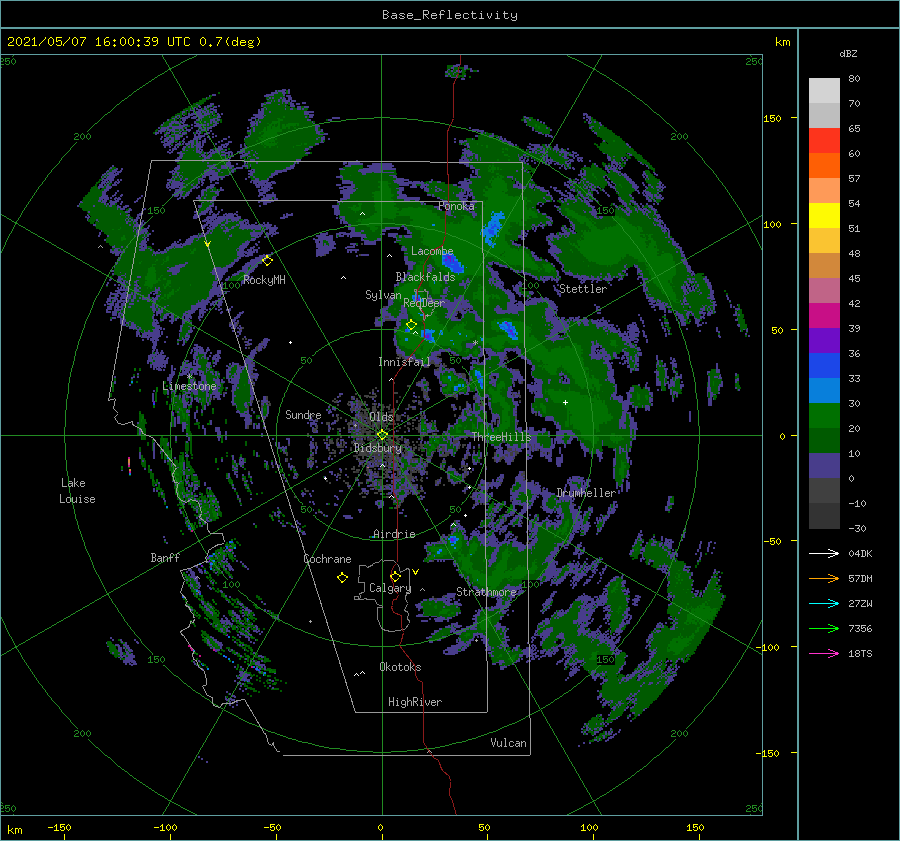900x841 pixels.
Task: Click the Cochrane label
Action: click(327, 559)
